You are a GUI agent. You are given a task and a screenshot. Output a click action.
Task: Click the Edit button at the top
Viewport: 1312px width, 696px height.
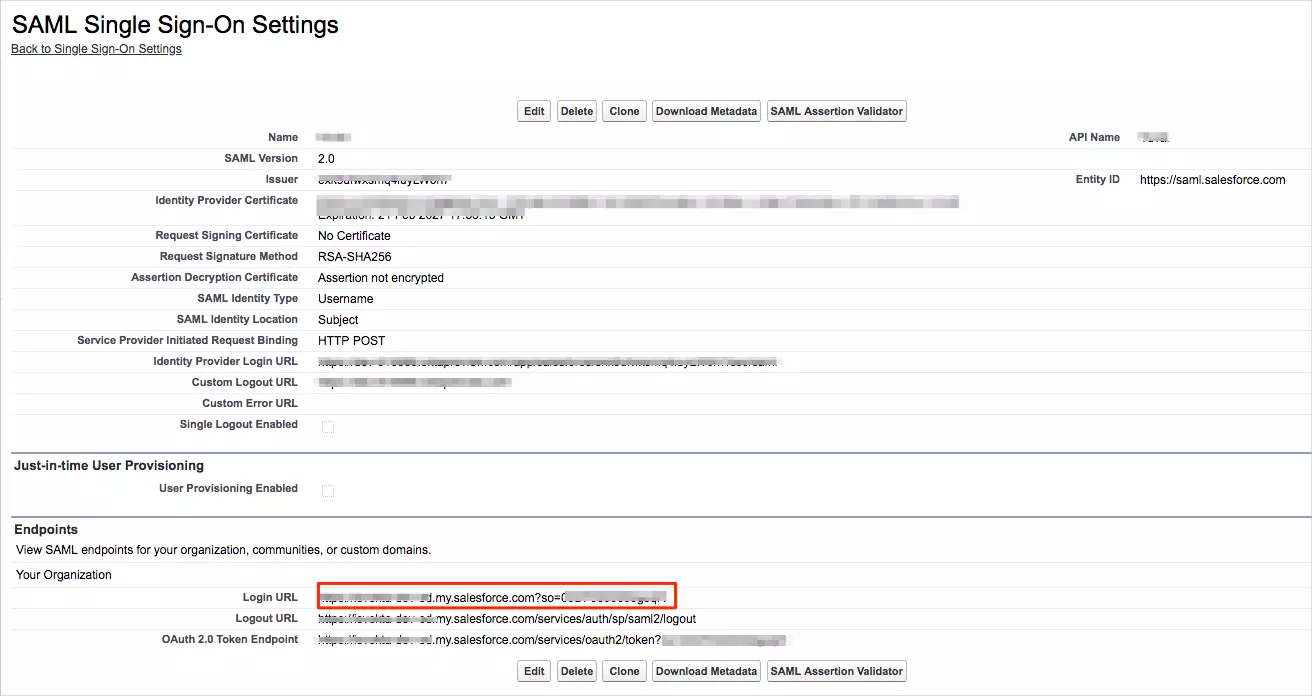533,111
